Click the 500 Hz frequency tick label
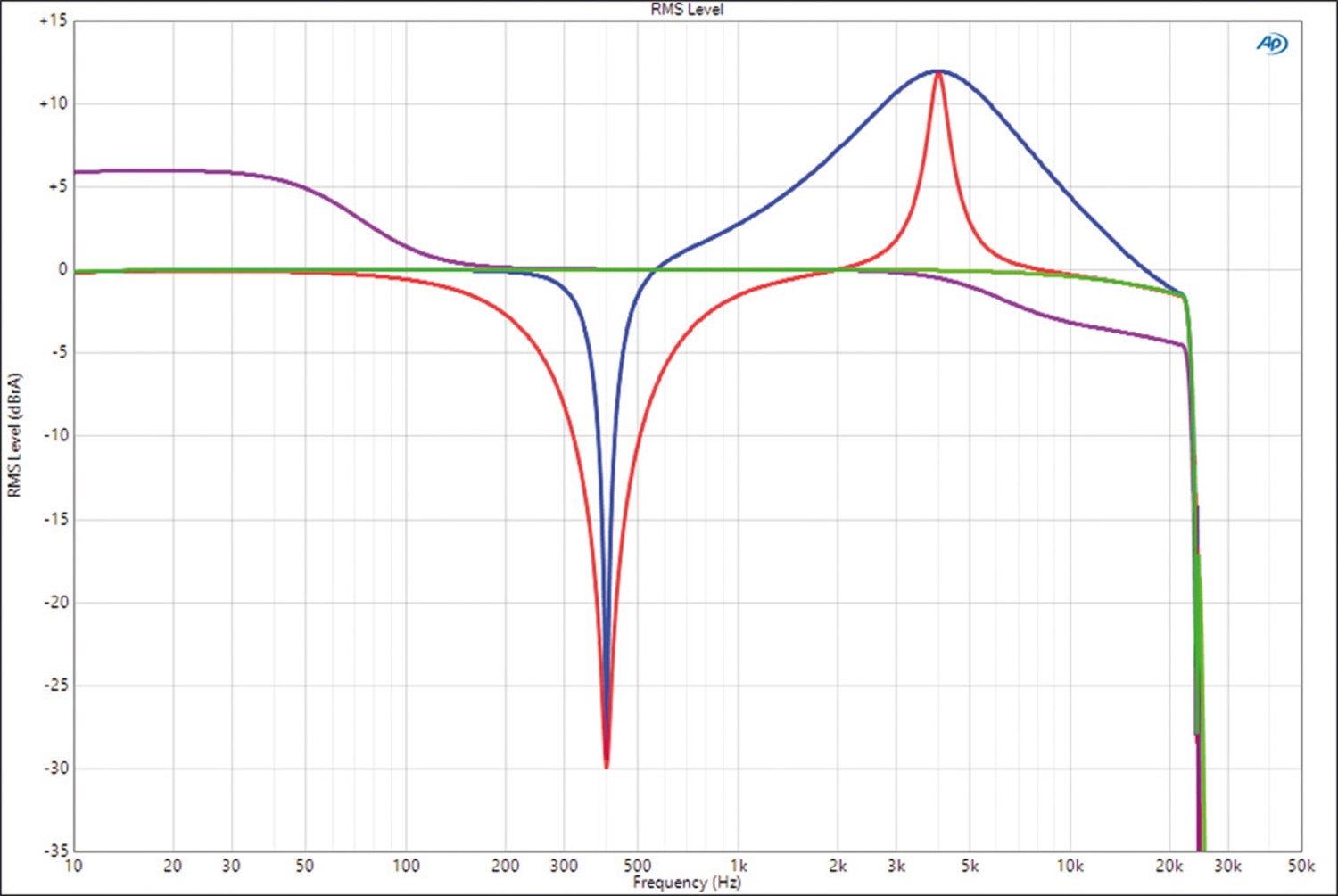 click(637, 866)
